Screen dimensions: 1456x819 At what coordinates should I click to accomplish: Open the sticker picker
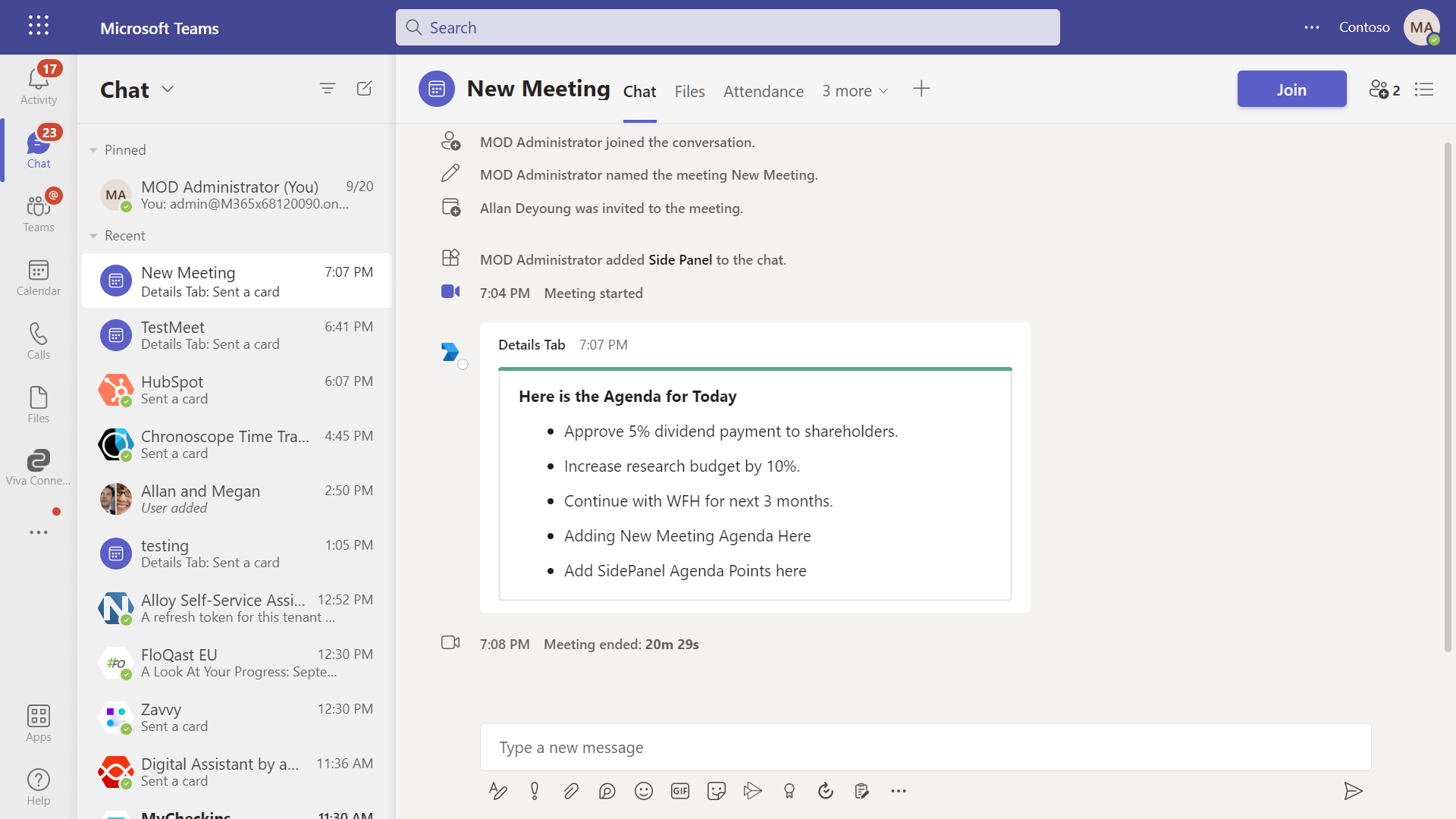pyautogui.click(x=717, y=791)
